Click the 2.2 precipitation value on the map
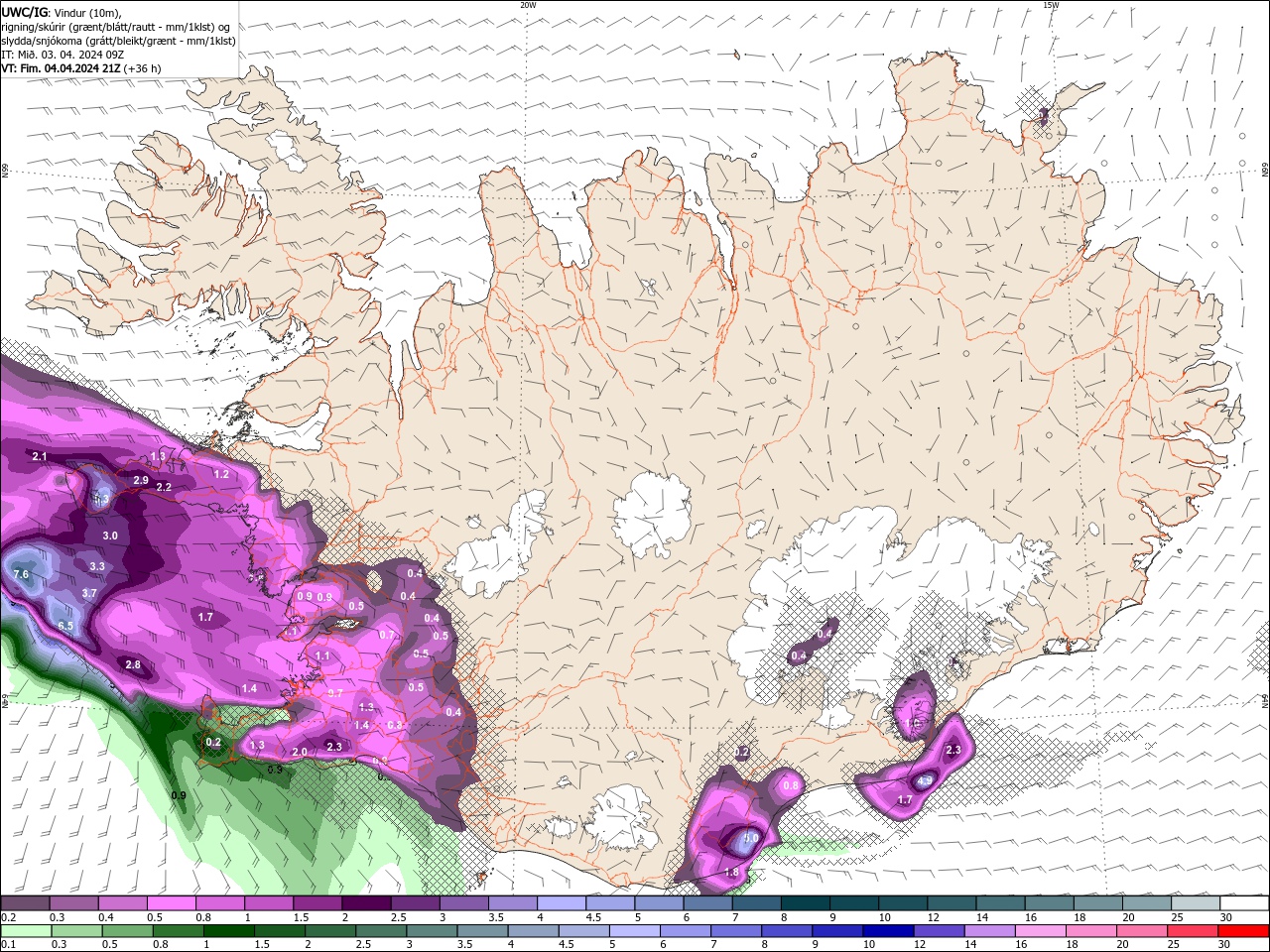Screen dimensions: 1270x952 pyautogui.click(x=164, y=487)
